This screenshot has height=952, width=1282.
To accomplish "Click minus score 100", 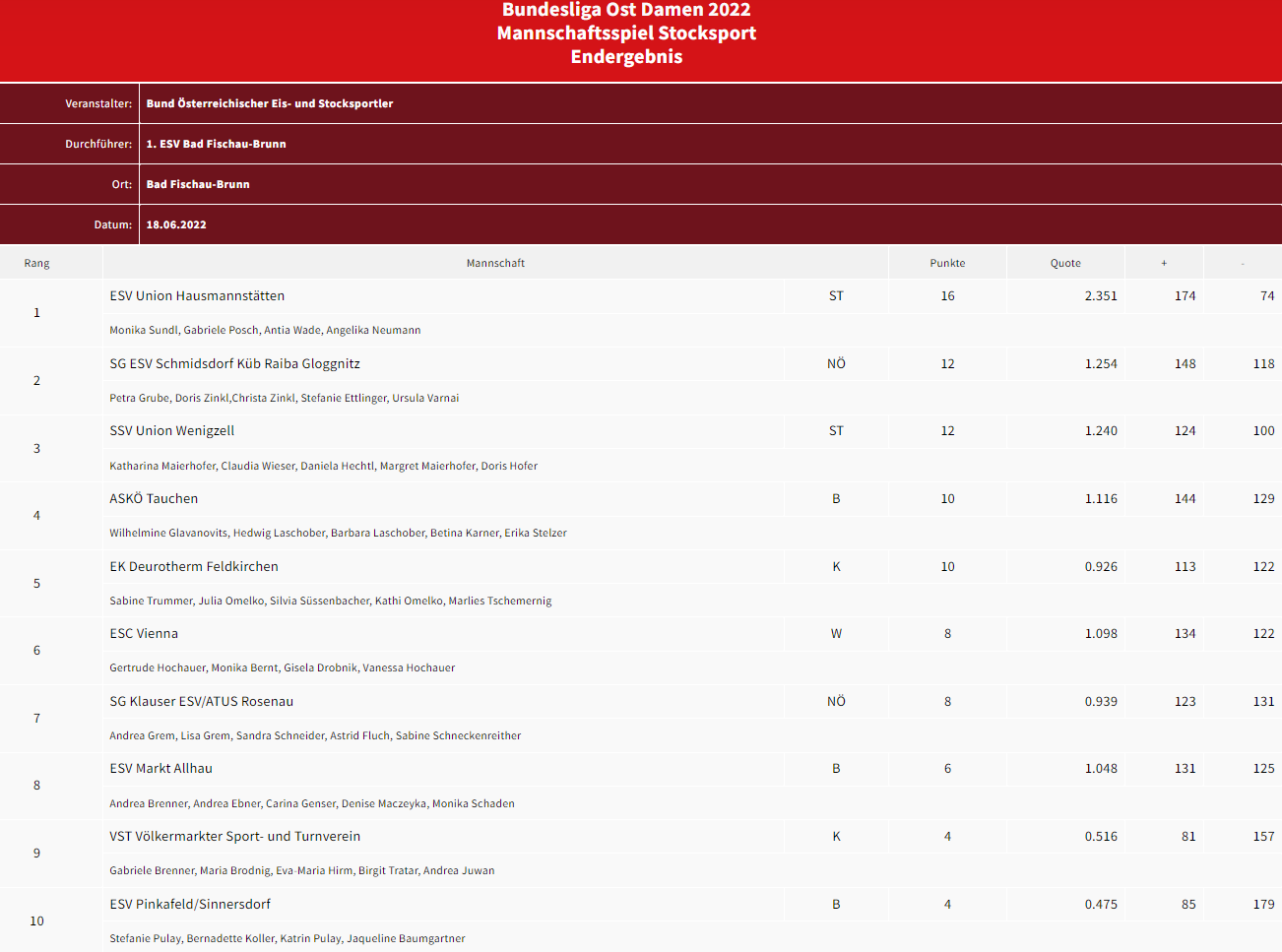I will tap(1264, 430).
